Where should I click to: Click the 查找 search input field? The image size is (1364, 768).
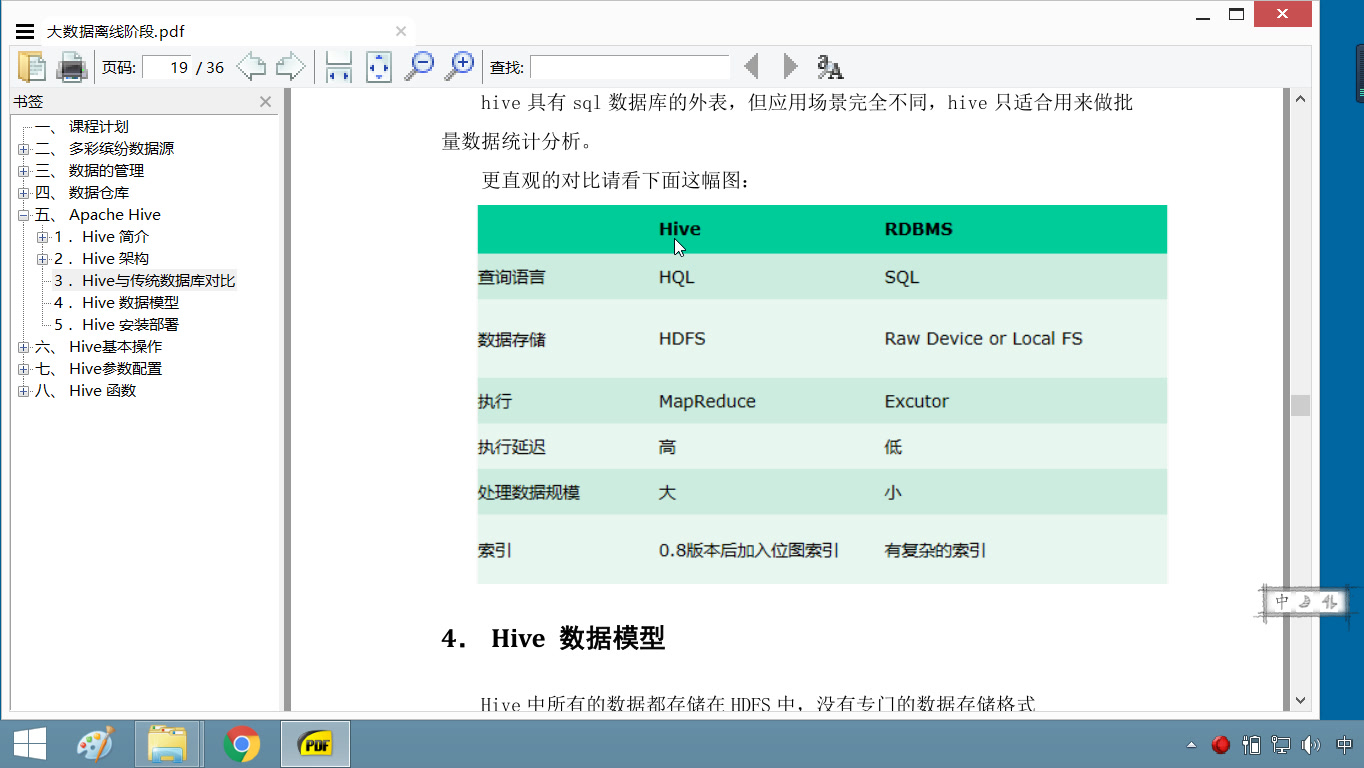(x=630, y=66)
